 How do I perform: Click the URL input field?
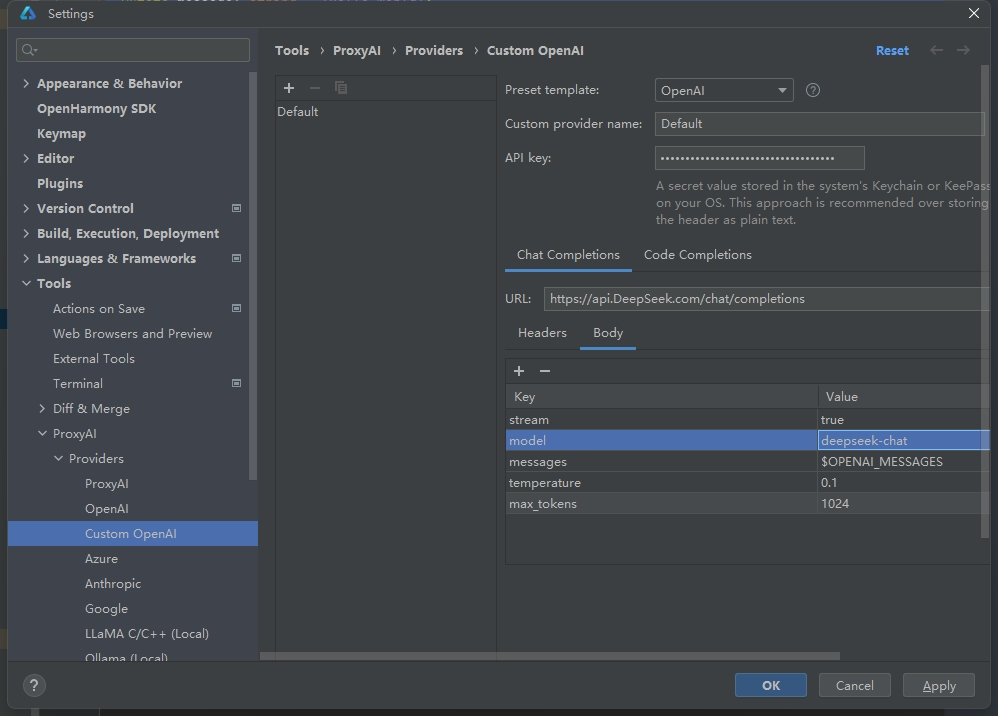765,299
